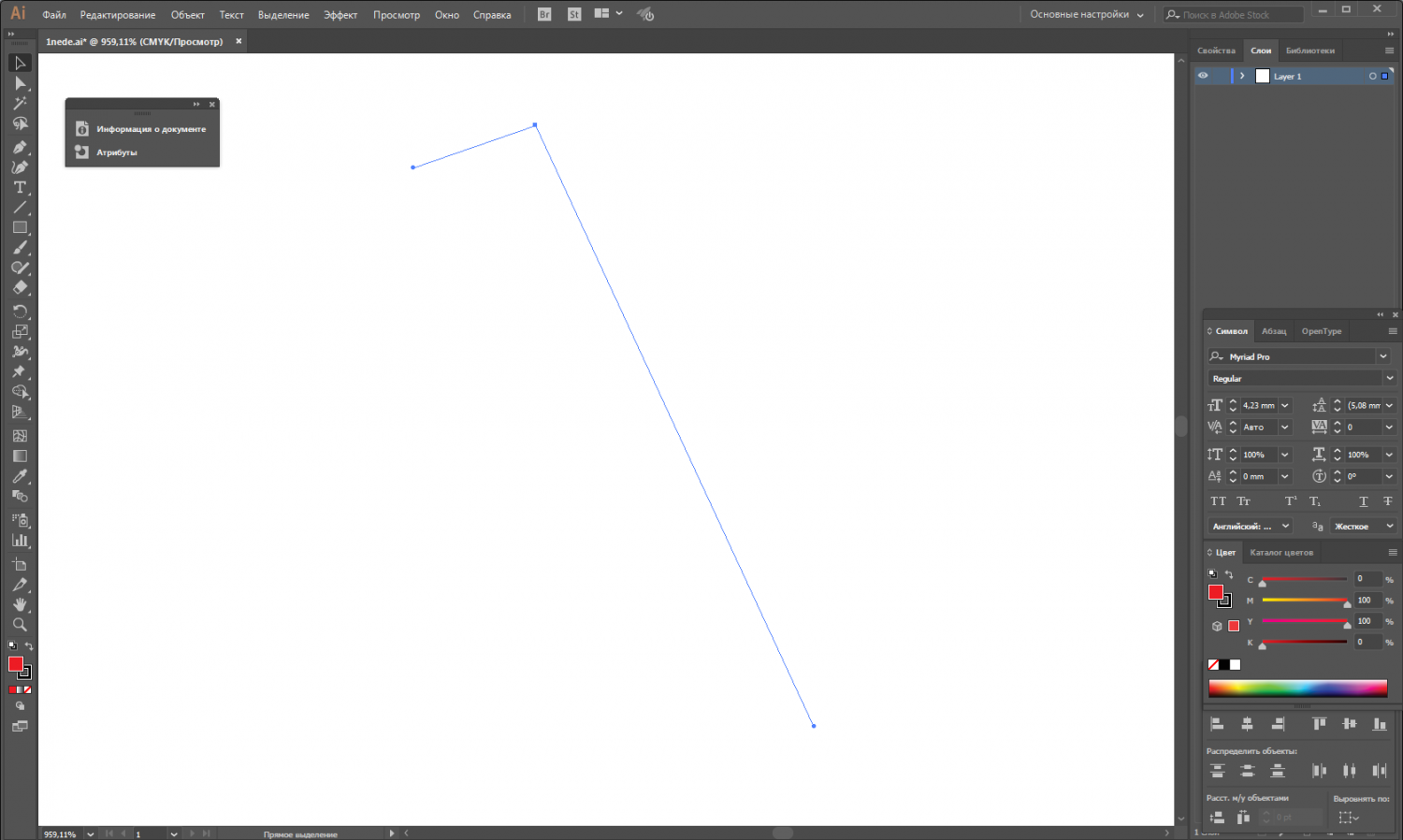Open font size 4,23 mm dropdown

(1285, 405)
